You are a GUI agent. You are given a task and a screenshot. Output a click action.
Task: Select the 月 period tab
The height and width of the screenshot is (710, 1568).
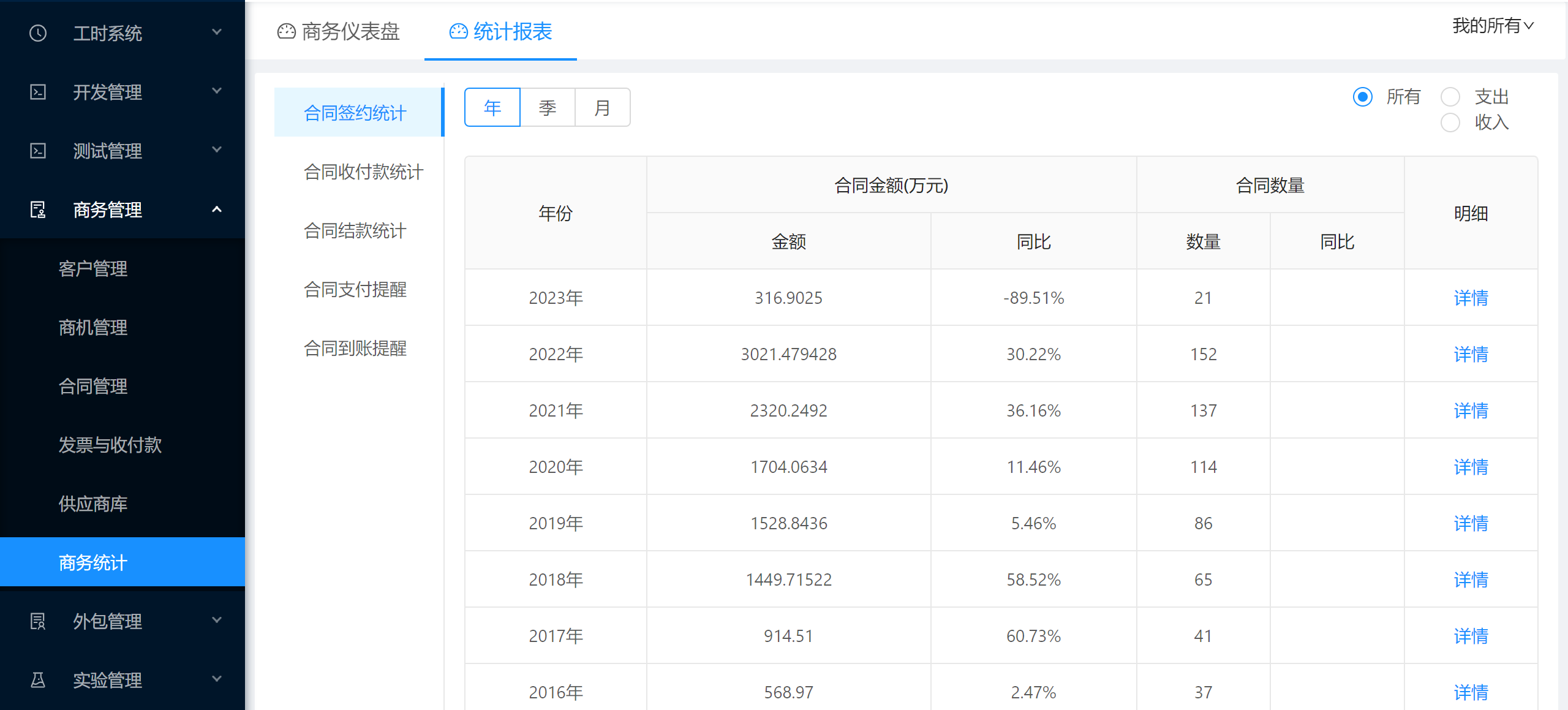602,108
